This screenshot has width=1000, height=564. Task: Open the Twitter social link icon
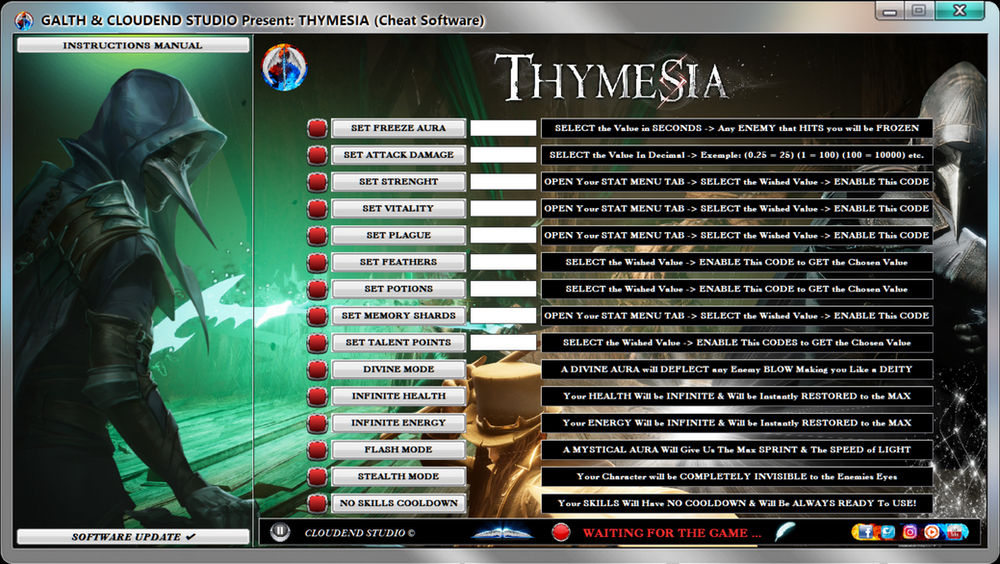888,531
